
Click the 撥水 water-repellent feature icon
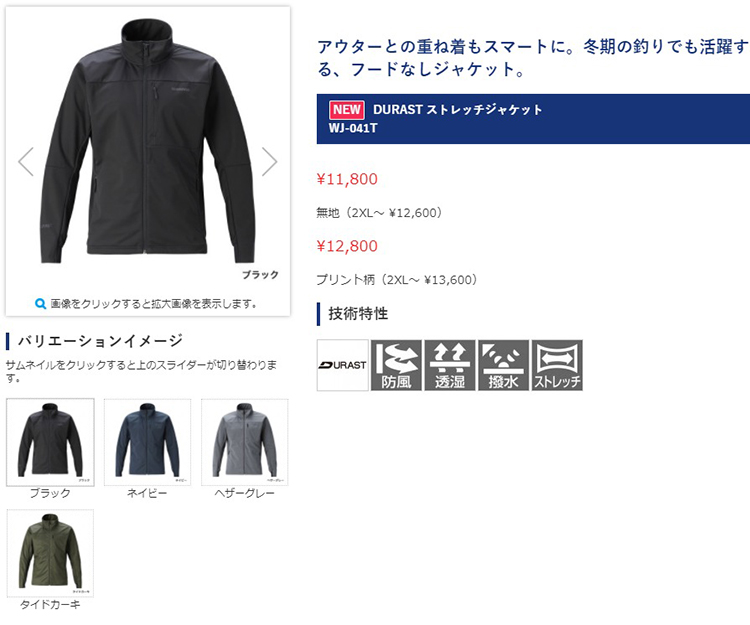504,365
